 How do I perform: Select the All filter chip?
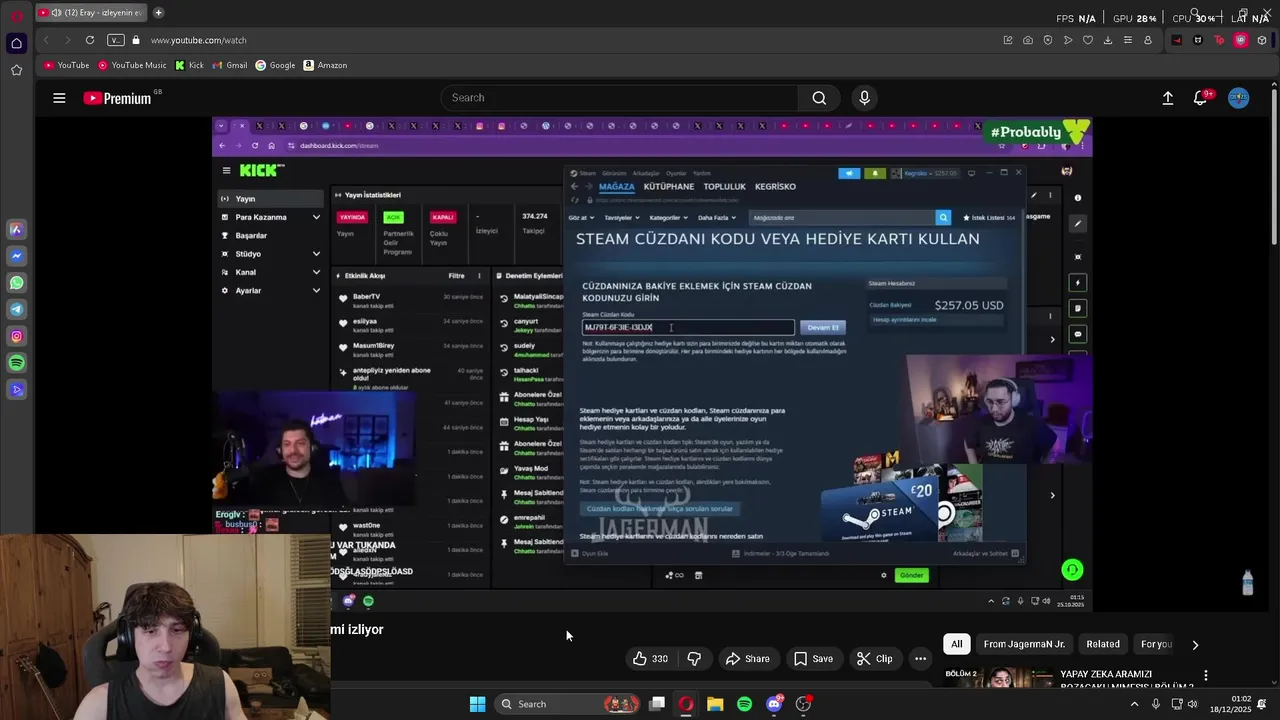point(957,644)
